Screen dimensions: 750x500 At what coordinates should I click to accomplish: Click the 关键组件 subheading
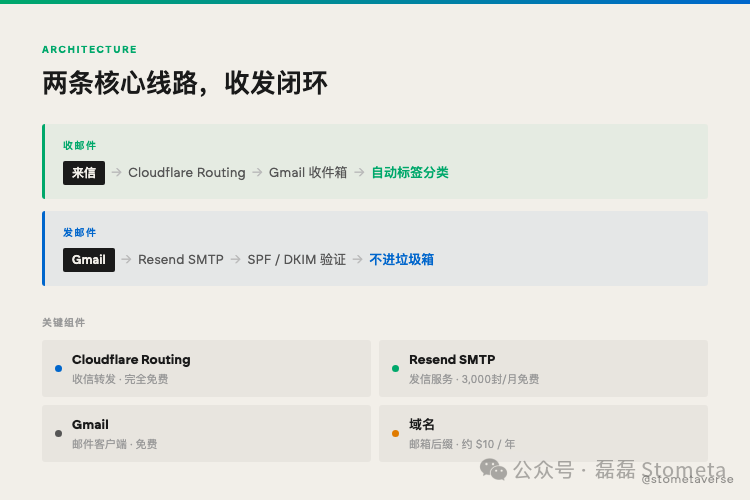[x=64, y=322]
